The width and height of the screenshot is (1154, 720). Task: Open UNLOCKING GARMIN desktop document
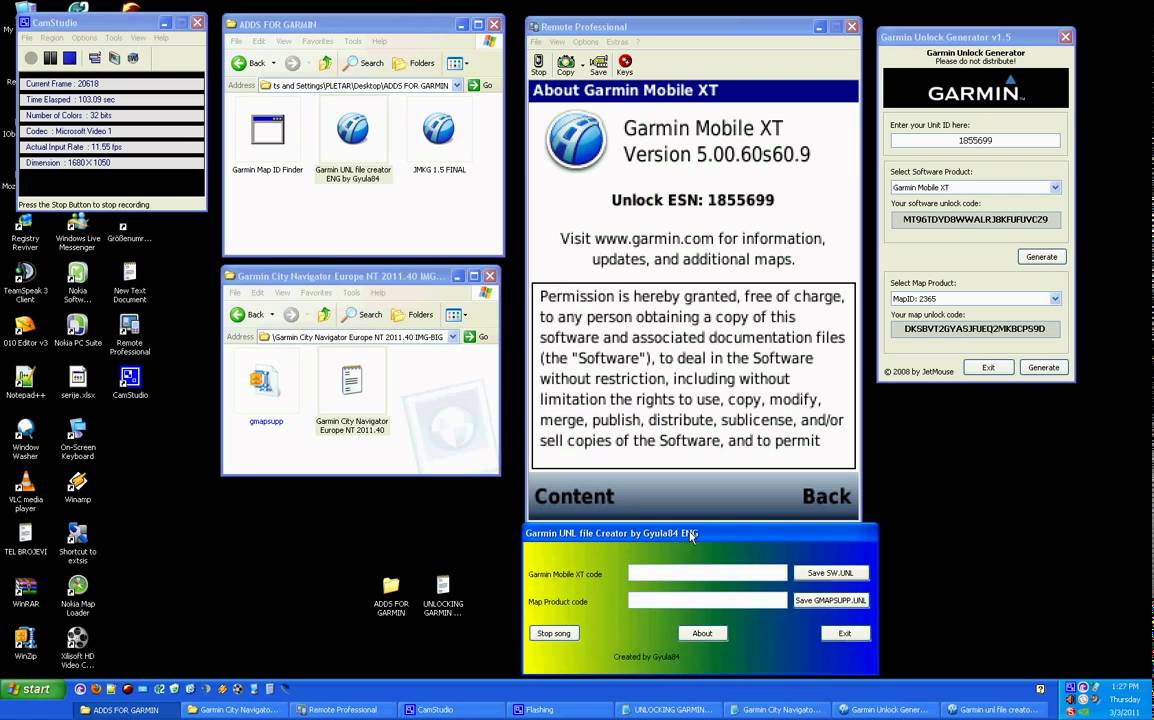coord(442,596)
